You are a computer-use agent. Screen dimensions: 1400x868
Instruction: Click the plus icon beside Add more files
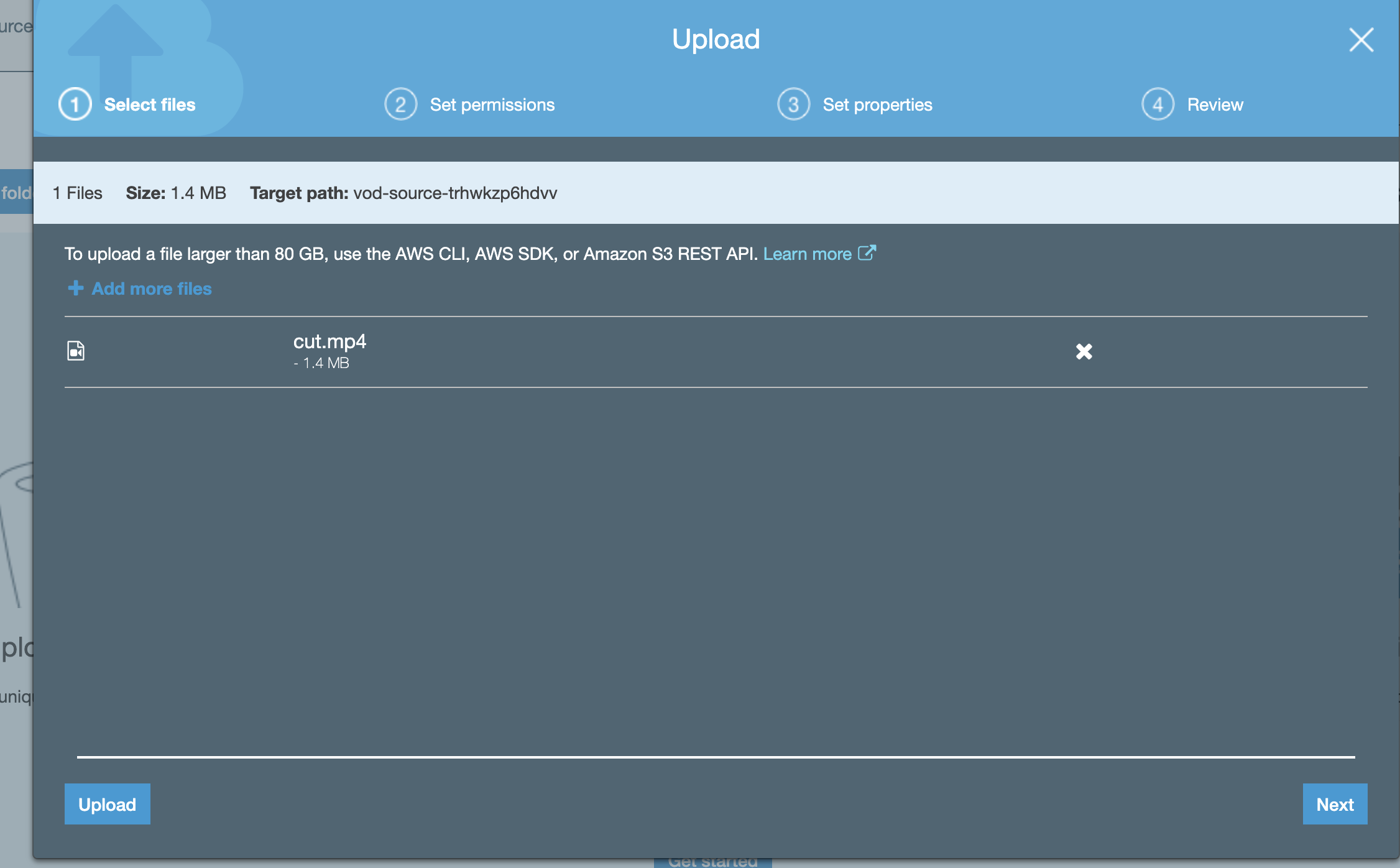[75, 288]
